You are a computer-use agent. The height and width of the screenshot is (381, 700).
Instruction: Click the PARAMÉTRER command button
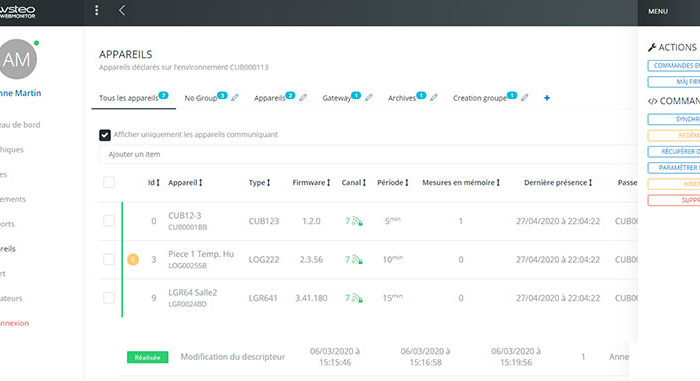click(x=674, y=167)
